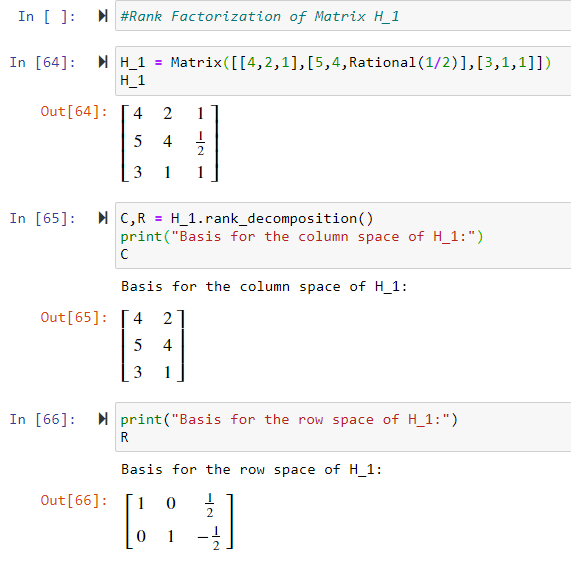The height and width of the screenshot is (563, 571).
Task: Click the printed text 'Basis for the row space of H_1:'
Action: (251, 469)
